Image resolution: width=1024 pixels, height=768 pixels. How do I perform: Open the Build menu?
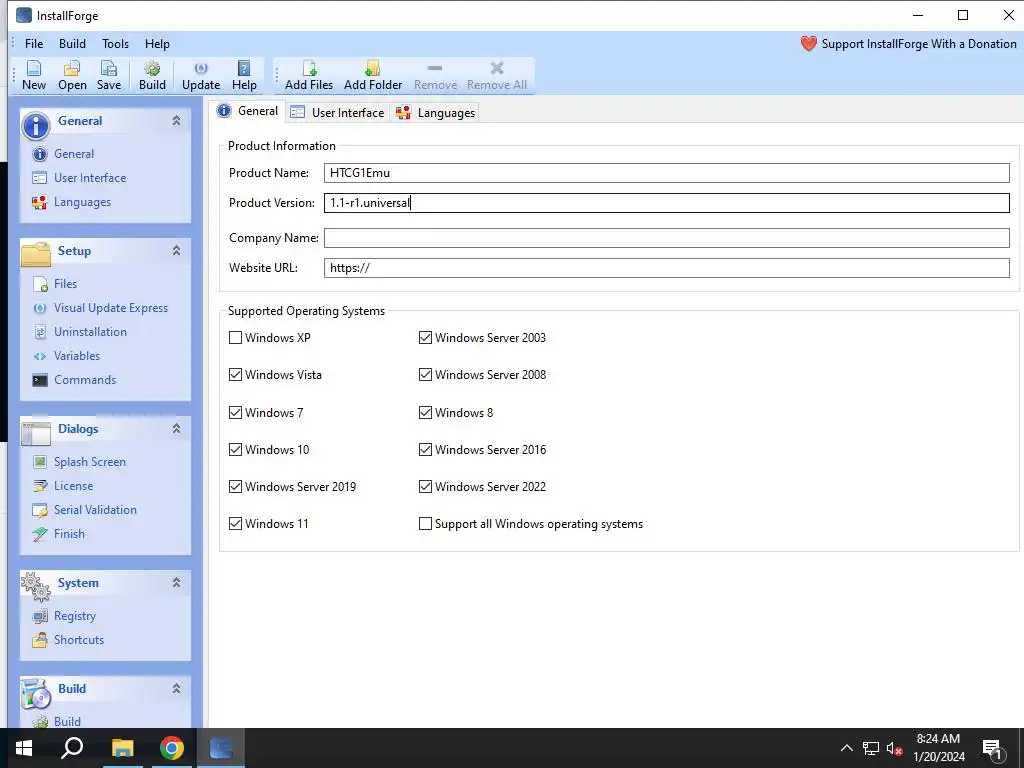click(x=72, y=44)
